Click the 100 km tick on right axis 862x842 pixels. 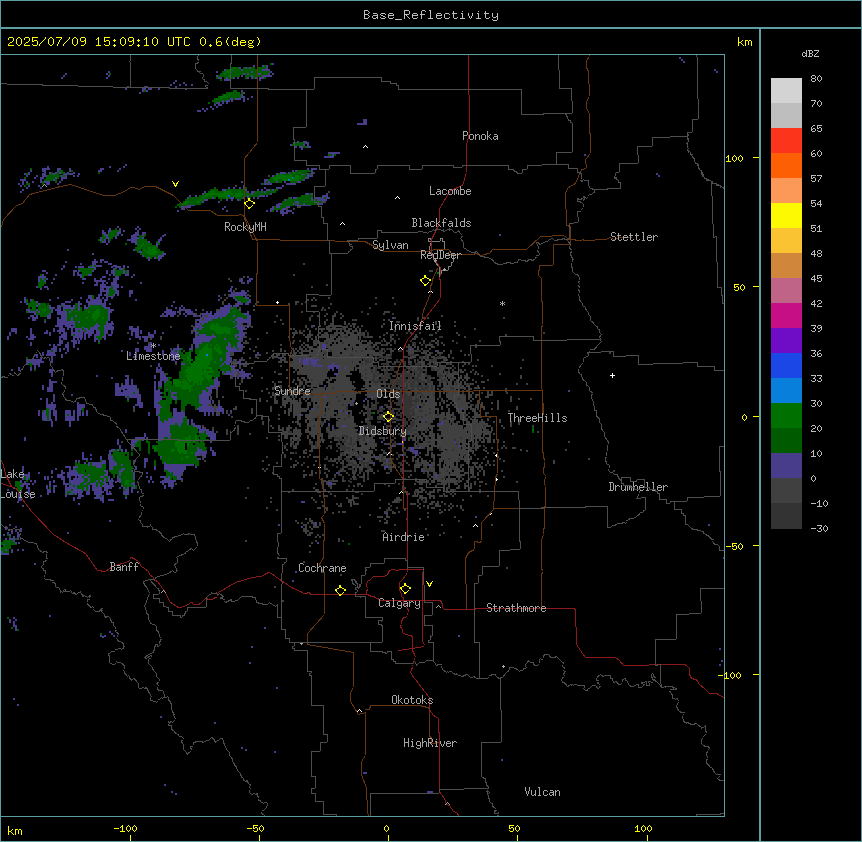[734, 158]
